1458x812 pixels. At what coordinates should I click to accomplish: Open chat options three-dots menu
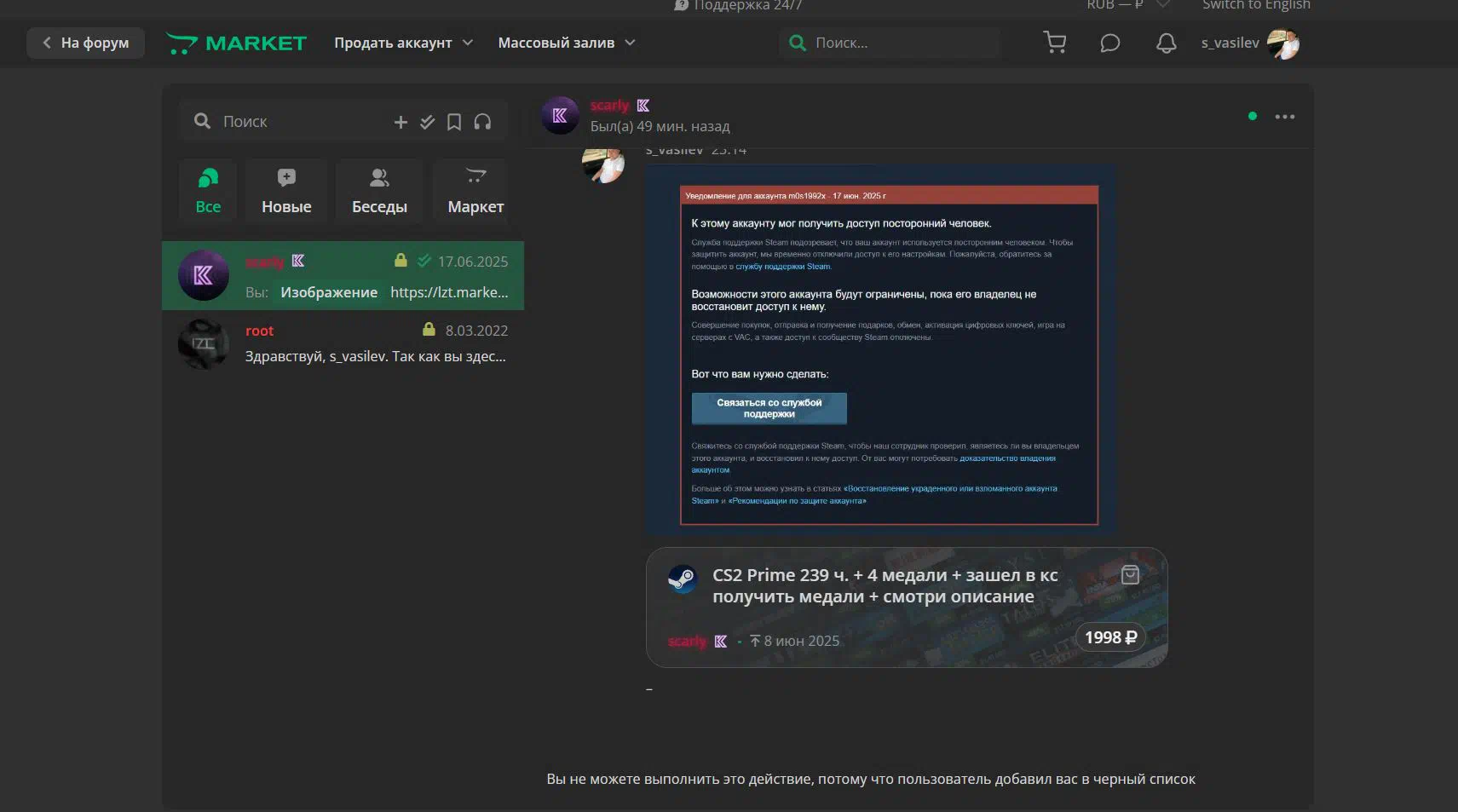click(x=1284, y=117)
